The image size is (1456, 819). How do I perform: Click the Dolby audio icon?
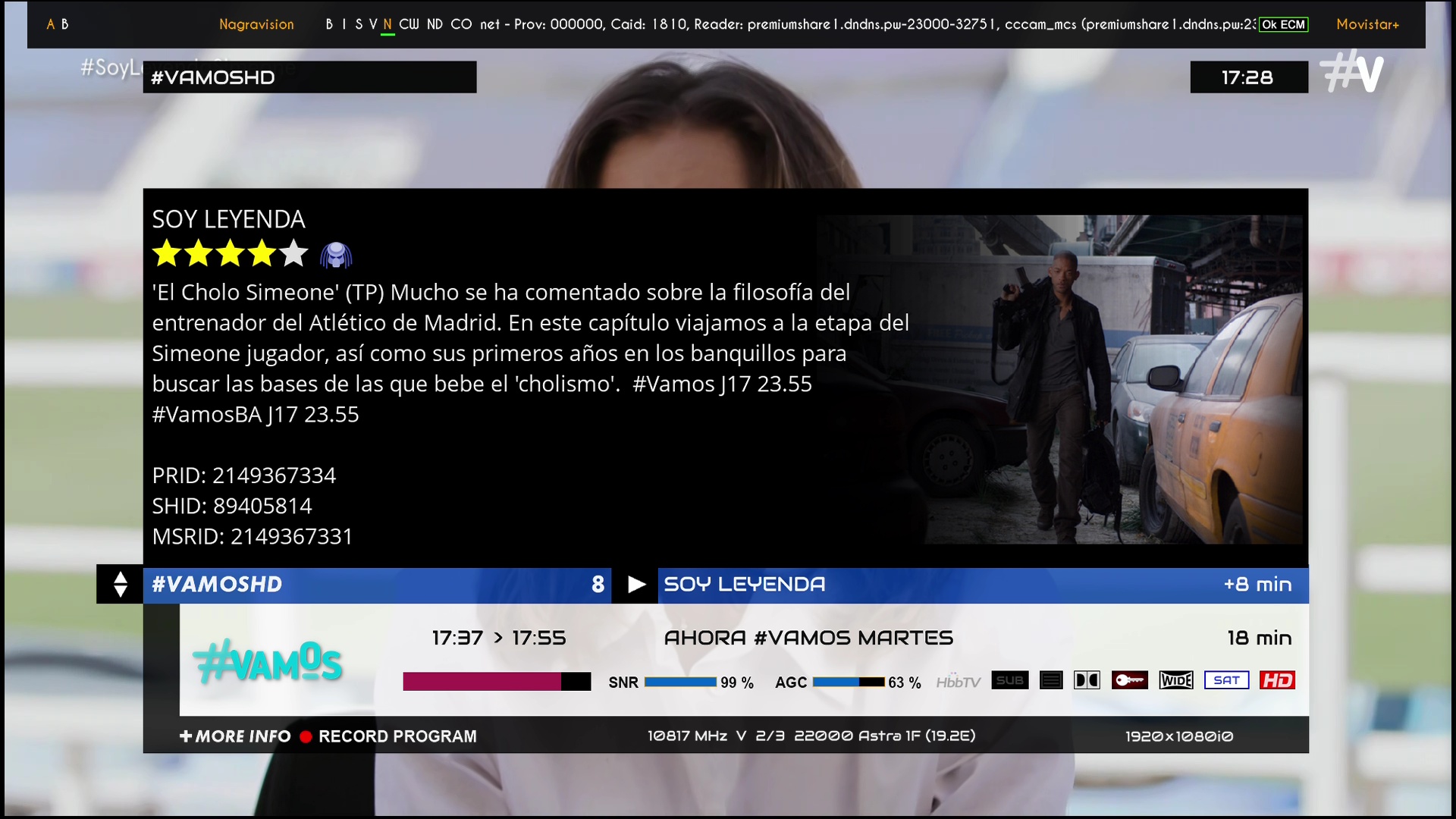tap(1087, 680)
